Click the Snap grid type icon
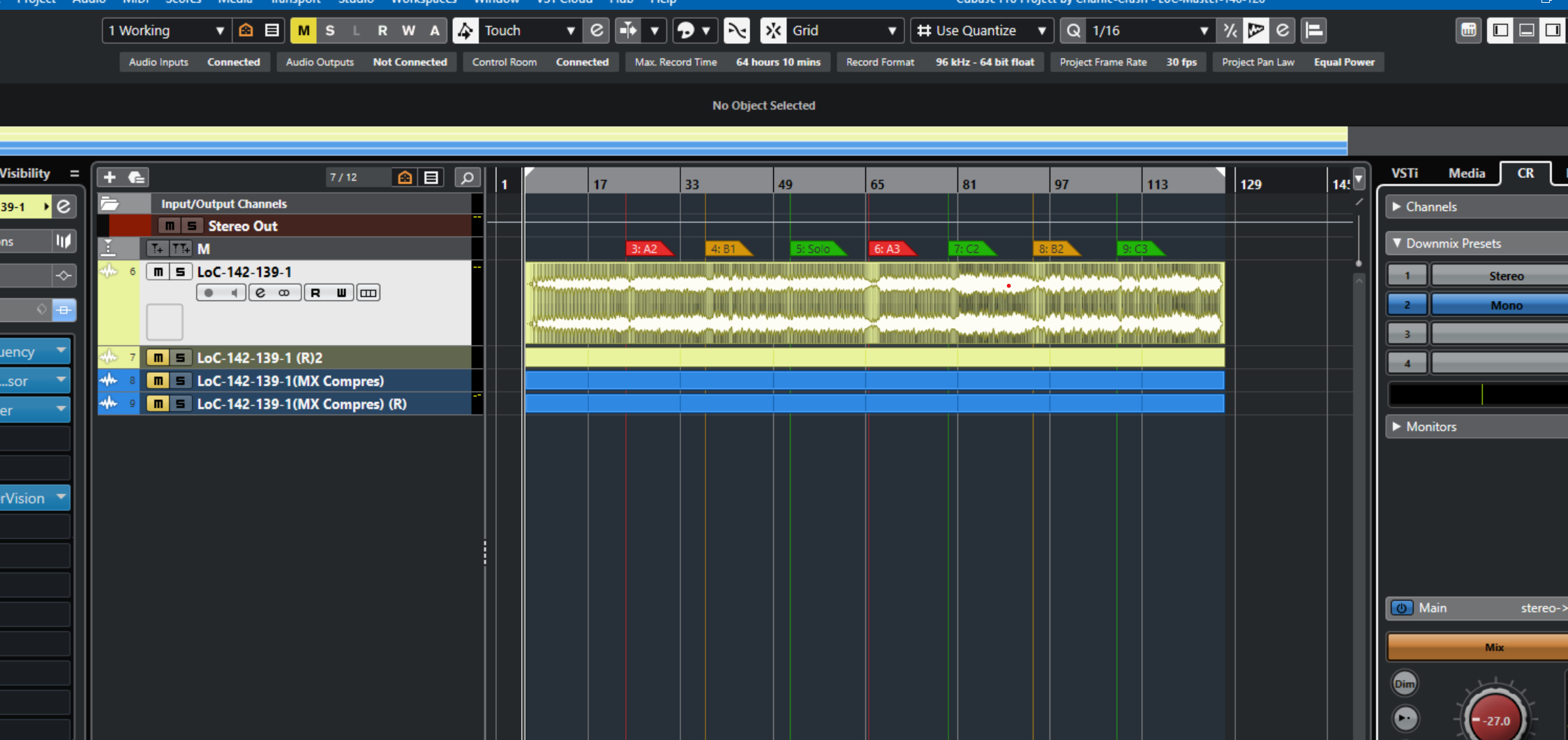This screenshot has height=740, width=1568. pyautogui.click(x=773, y=30)
